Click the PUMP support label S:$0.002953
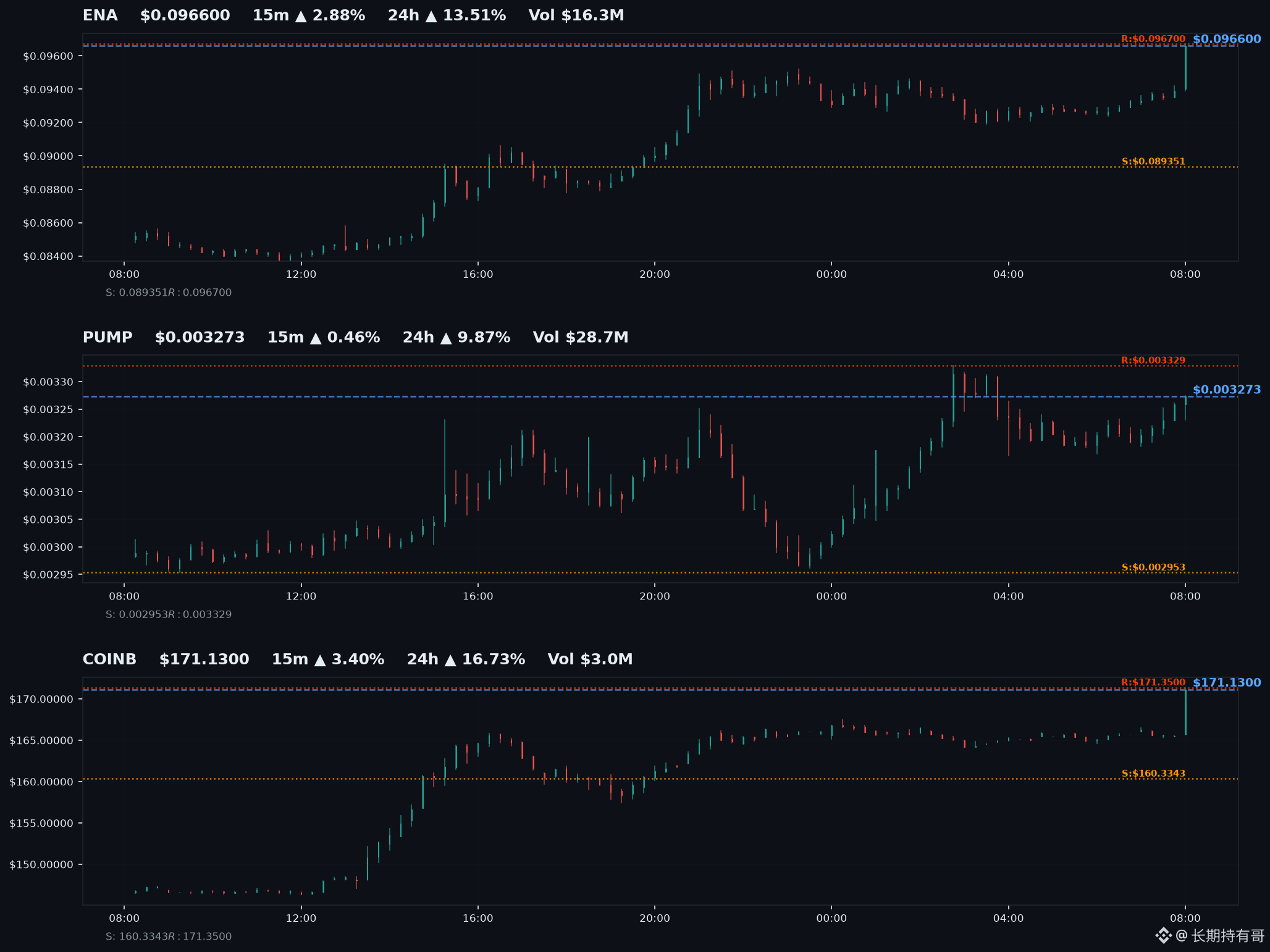1270x952 pixels. pyautogui.click(x=1153, y=567)
